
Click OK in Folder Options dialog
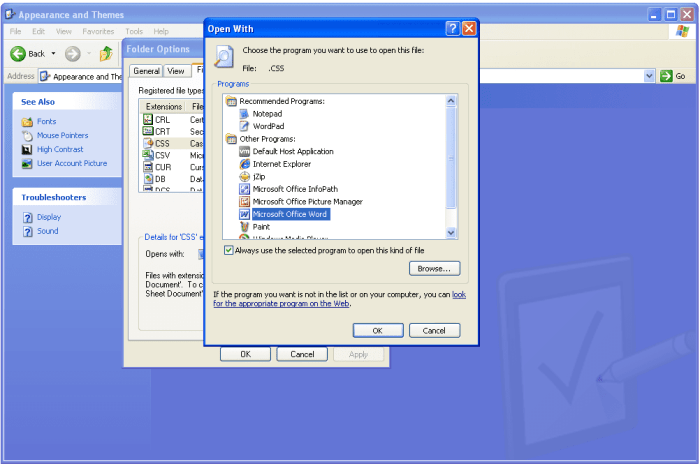[246, 354]
